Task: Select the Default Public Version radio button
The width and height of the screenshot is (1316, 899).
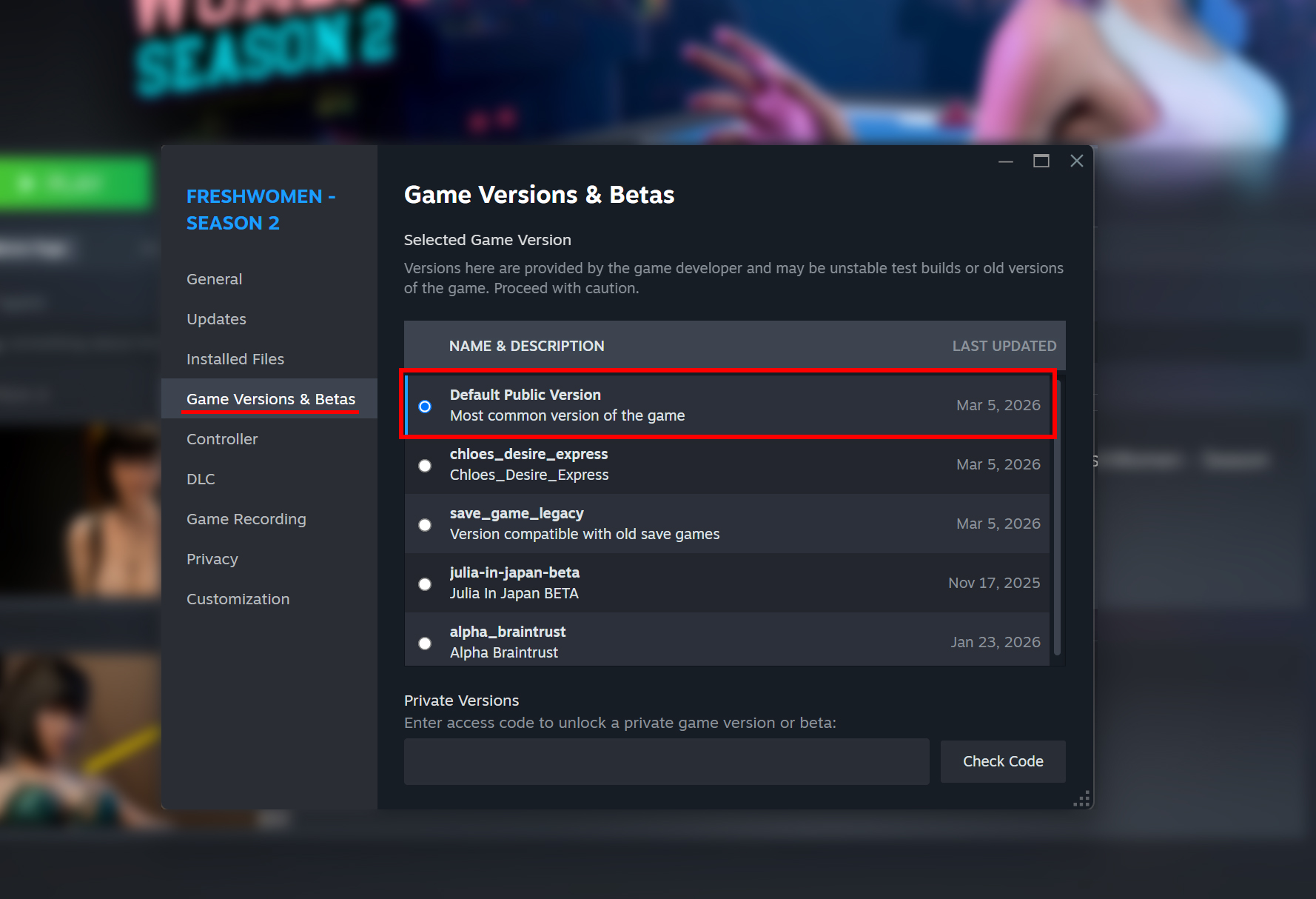Action: (425, 406)
